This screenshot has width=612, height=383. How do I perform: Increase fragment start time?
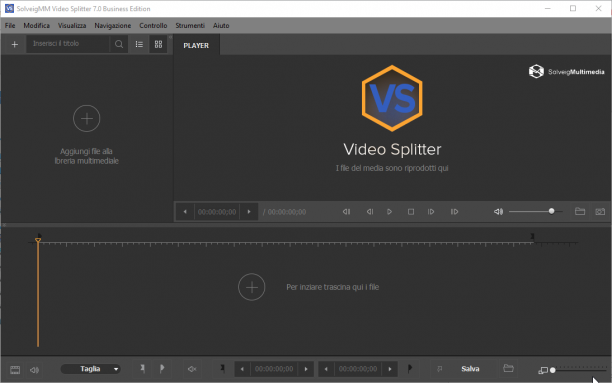[306, 369]
